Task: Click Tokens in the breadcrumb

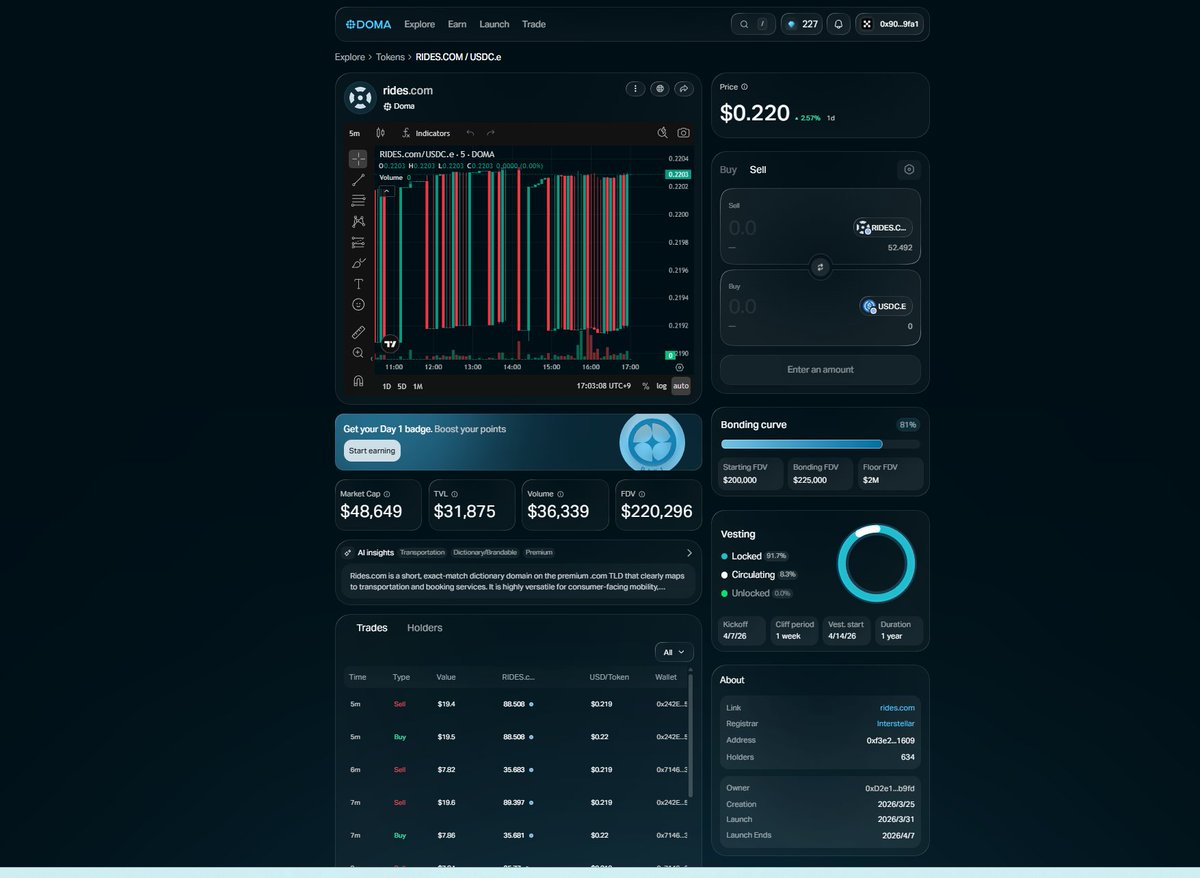Action: click(390, 57)
